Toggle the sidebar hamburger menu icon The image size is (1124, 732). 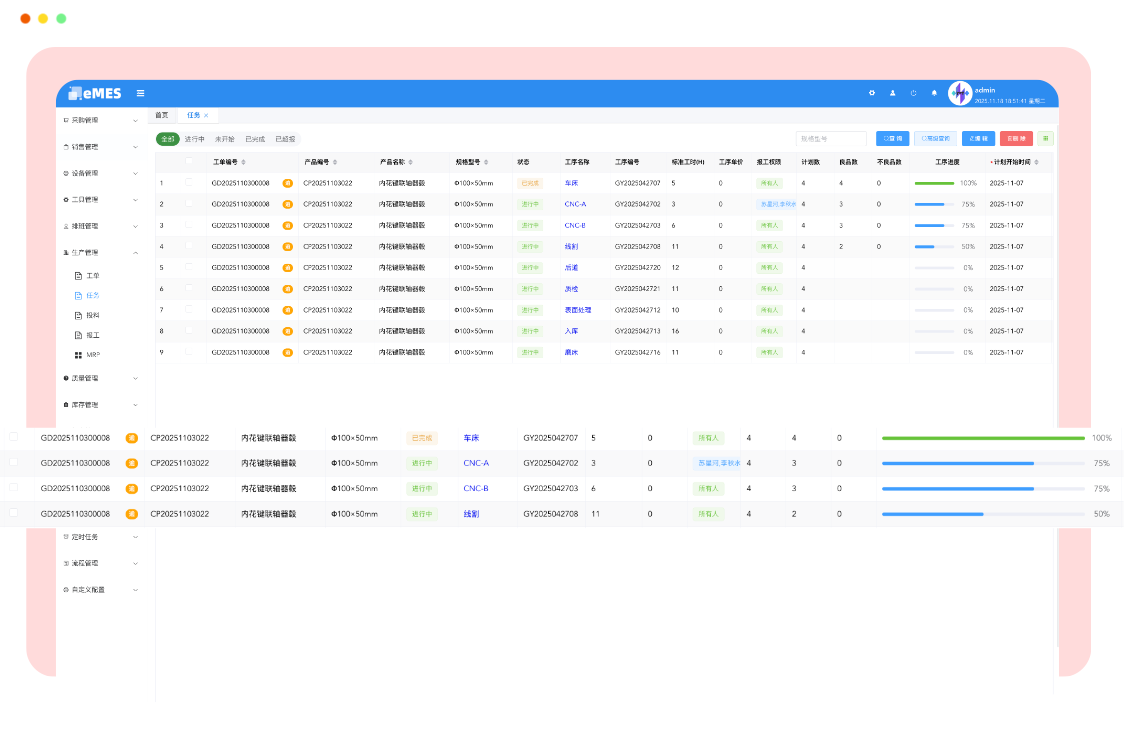140,93
